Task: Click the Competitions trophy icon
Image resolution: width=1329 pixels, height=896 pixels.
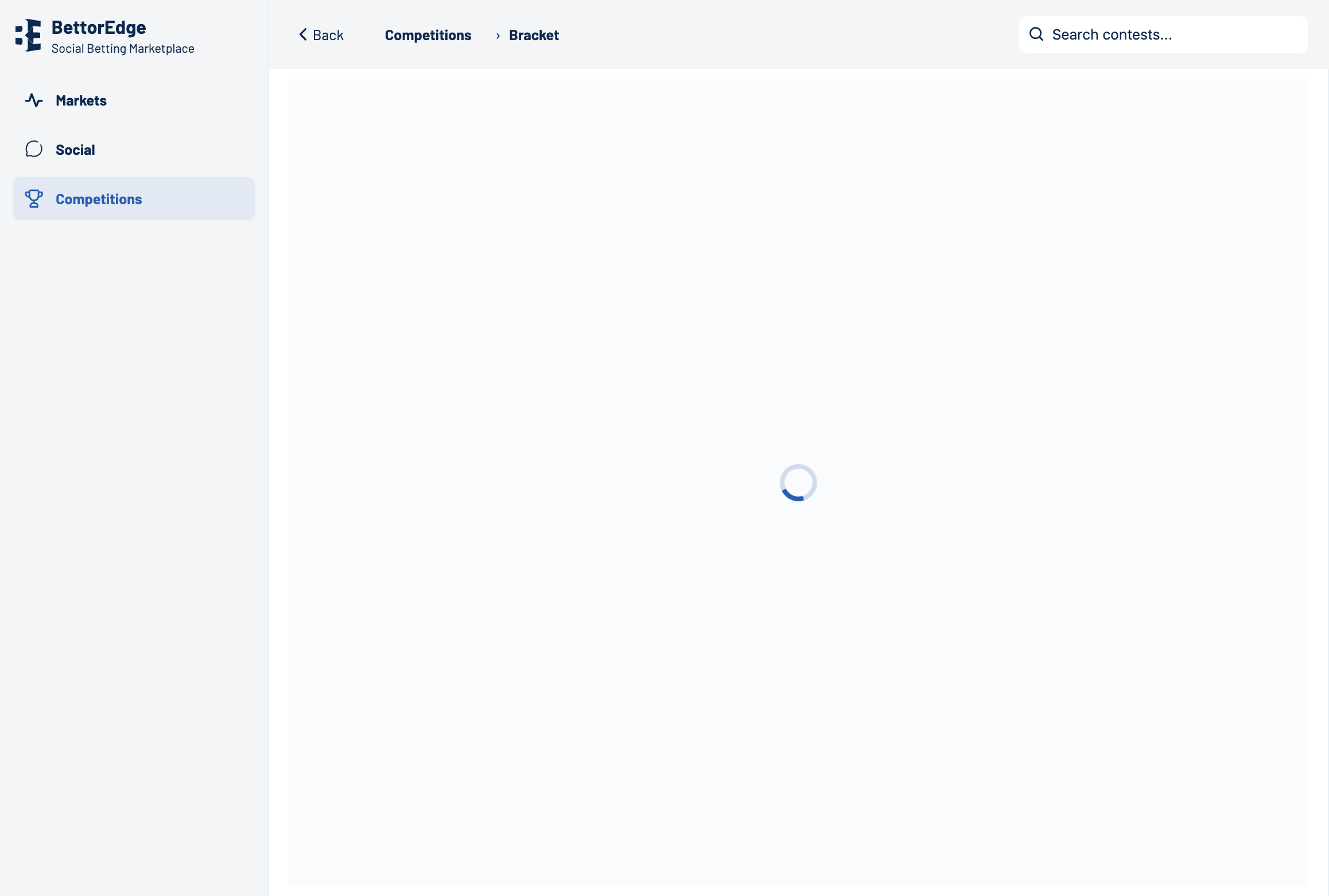Action: [x=34, y=198]
